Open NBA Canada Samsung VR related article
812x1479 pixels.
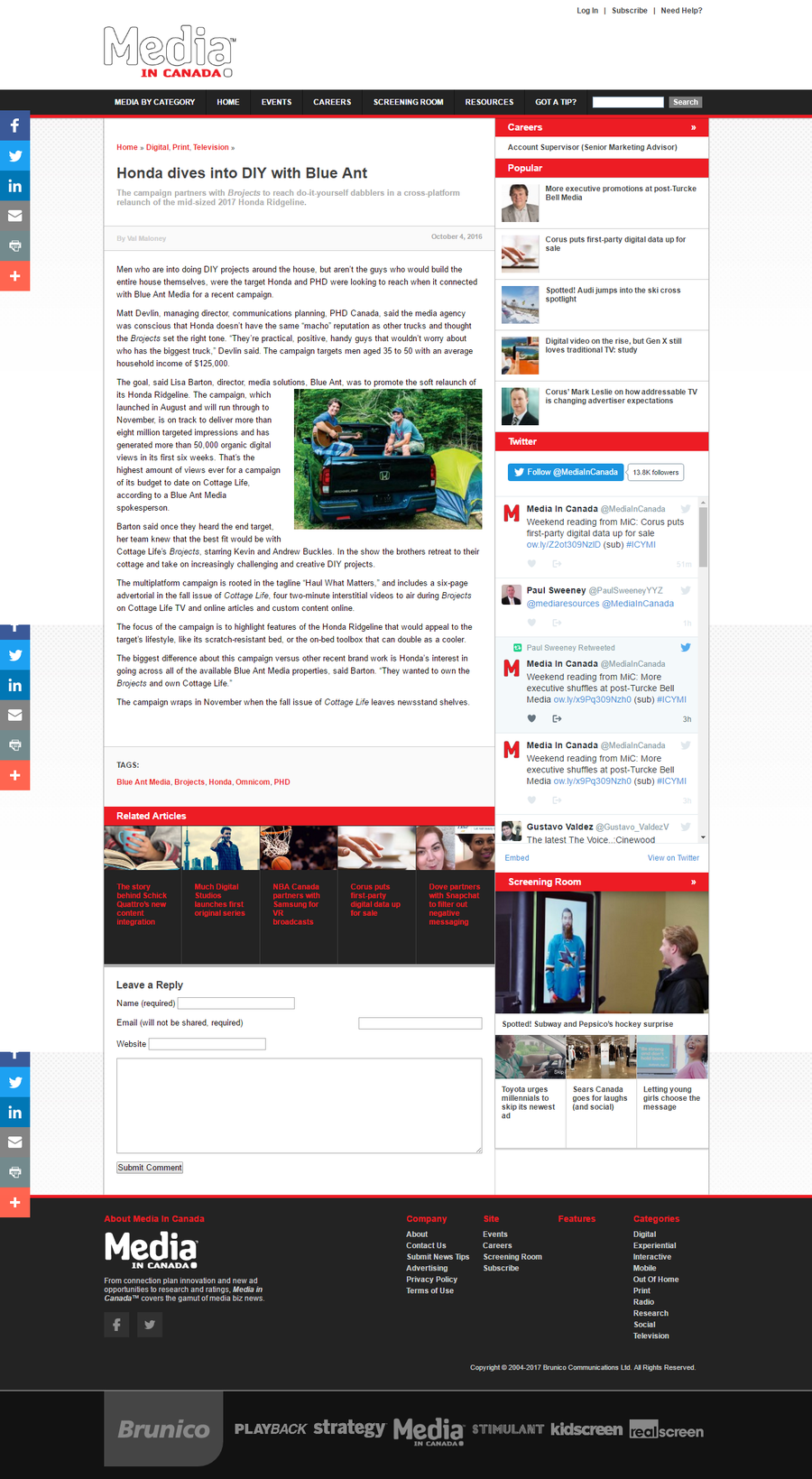296,904
